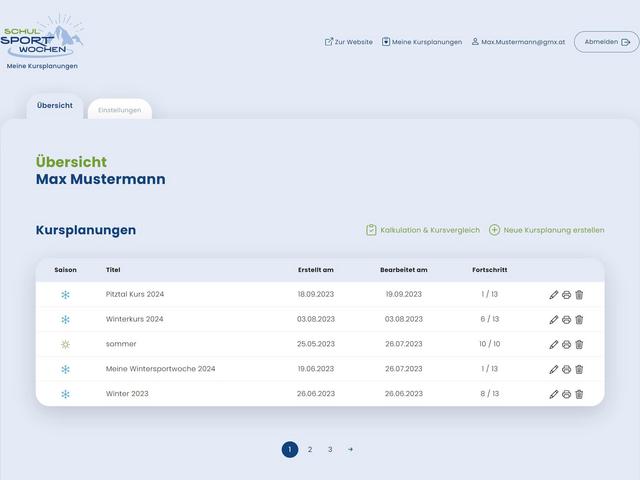The height and width of the screenshot is (480, 640).
Task: Click the current page 1 indicator
Action: pyautogui.click(x=290, y=449)
